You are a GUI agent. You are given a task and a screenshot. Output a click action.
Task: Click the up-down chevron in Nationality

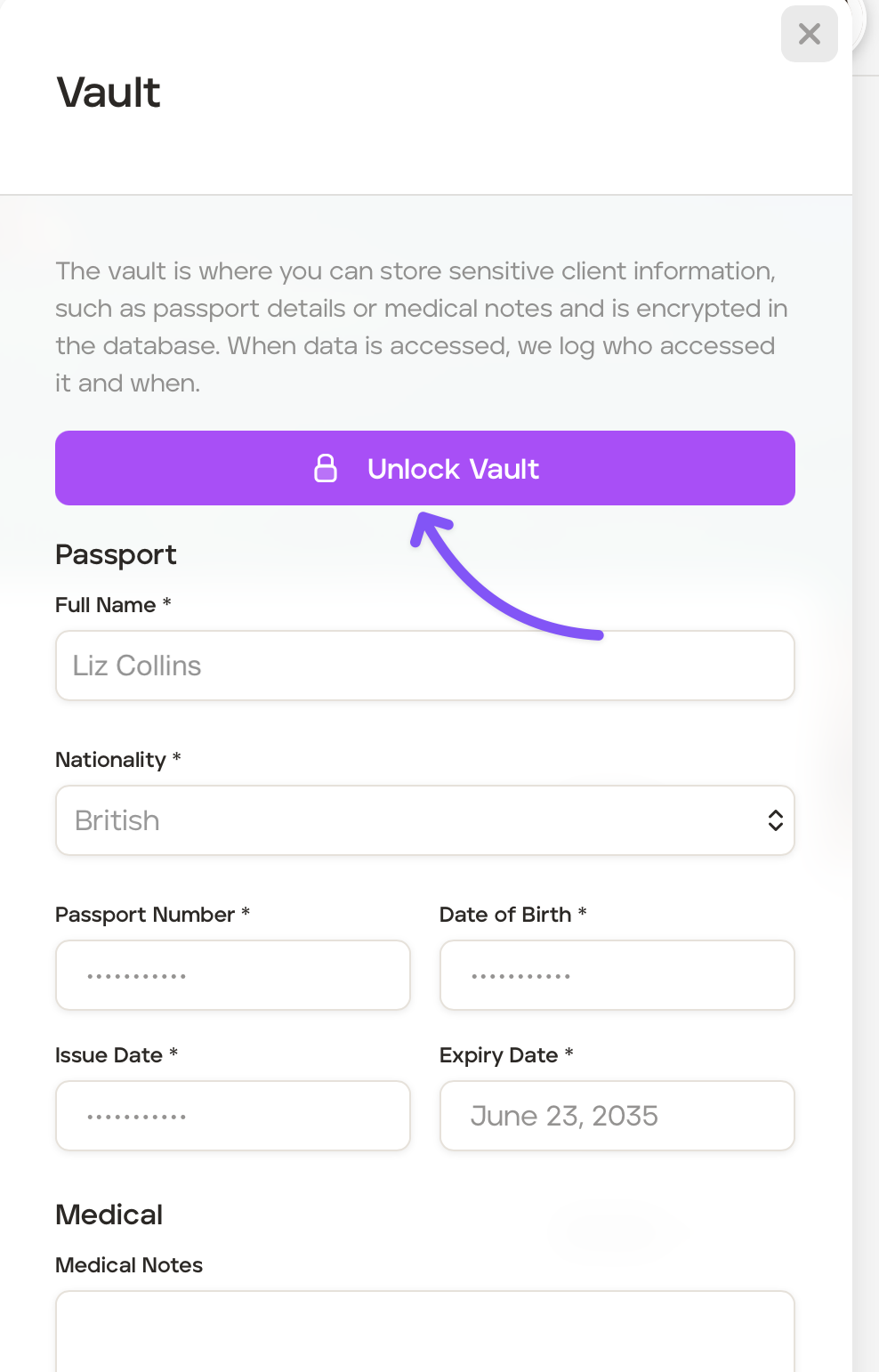click(x=775, y=820)
